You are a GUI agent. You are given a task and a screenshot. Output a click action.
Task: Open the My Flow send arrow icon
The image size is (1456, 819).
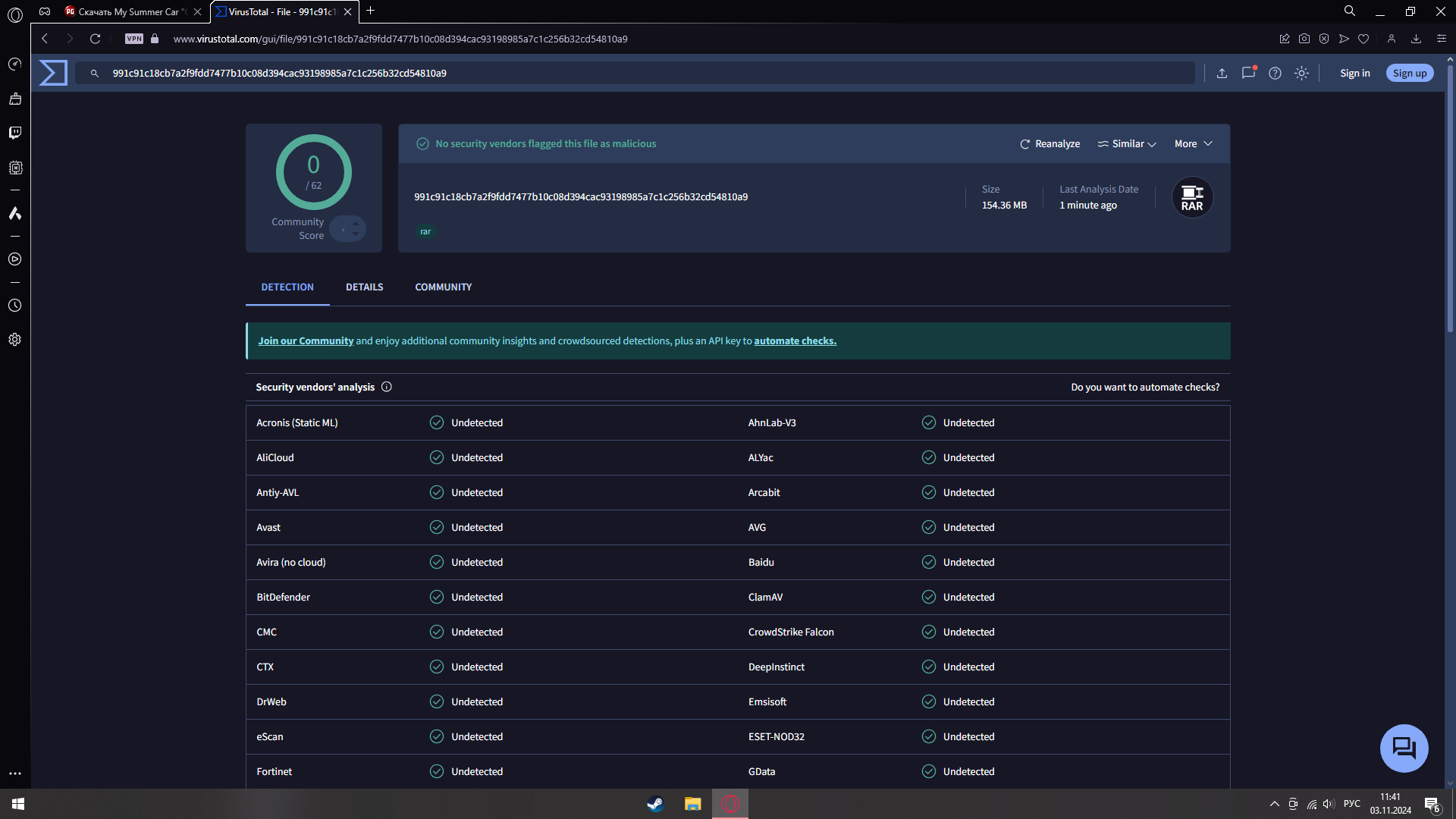(x=1344, y=39)
